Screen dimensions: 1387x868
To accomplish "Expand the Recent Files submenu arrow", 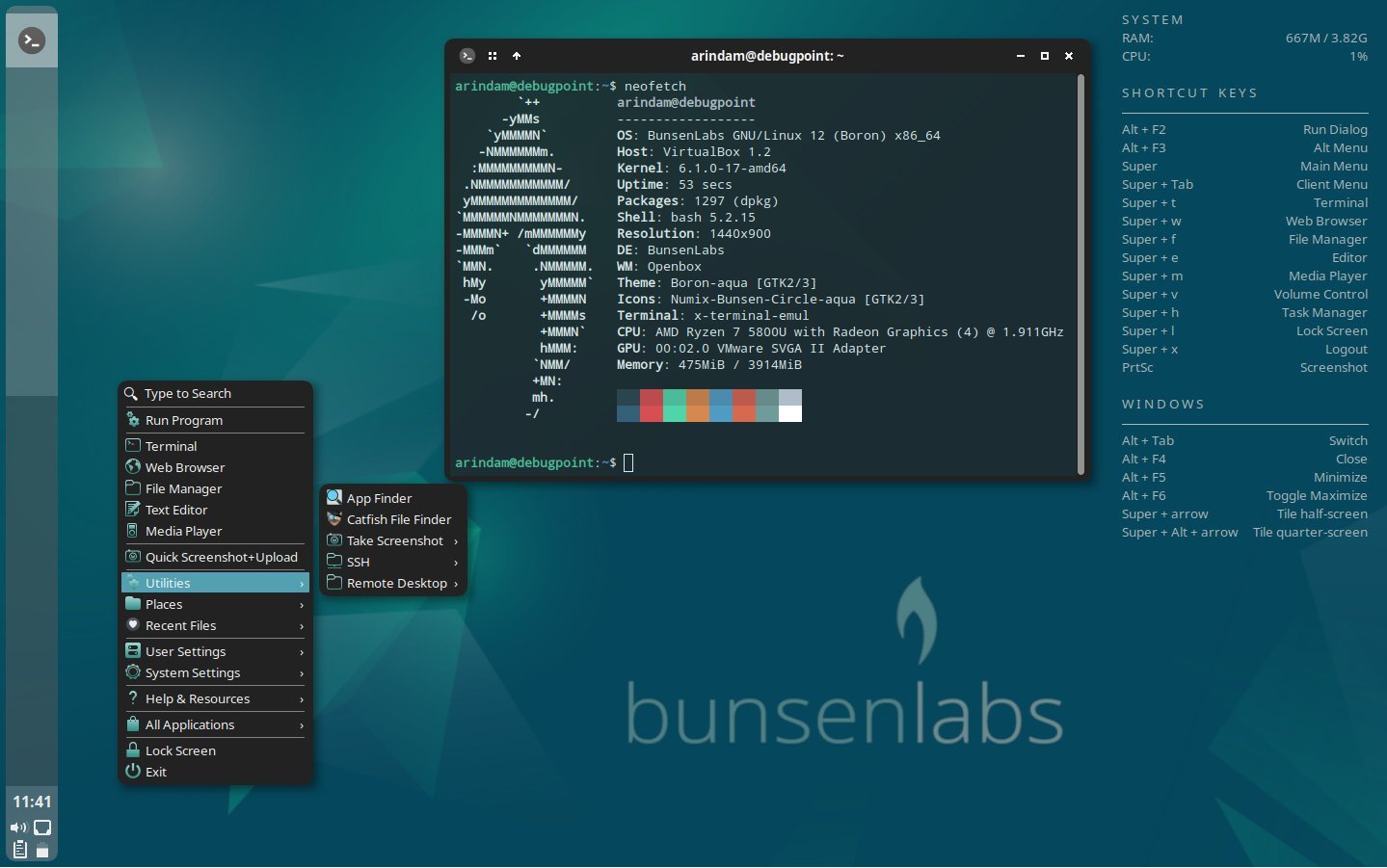I will [x=302, y=626].
